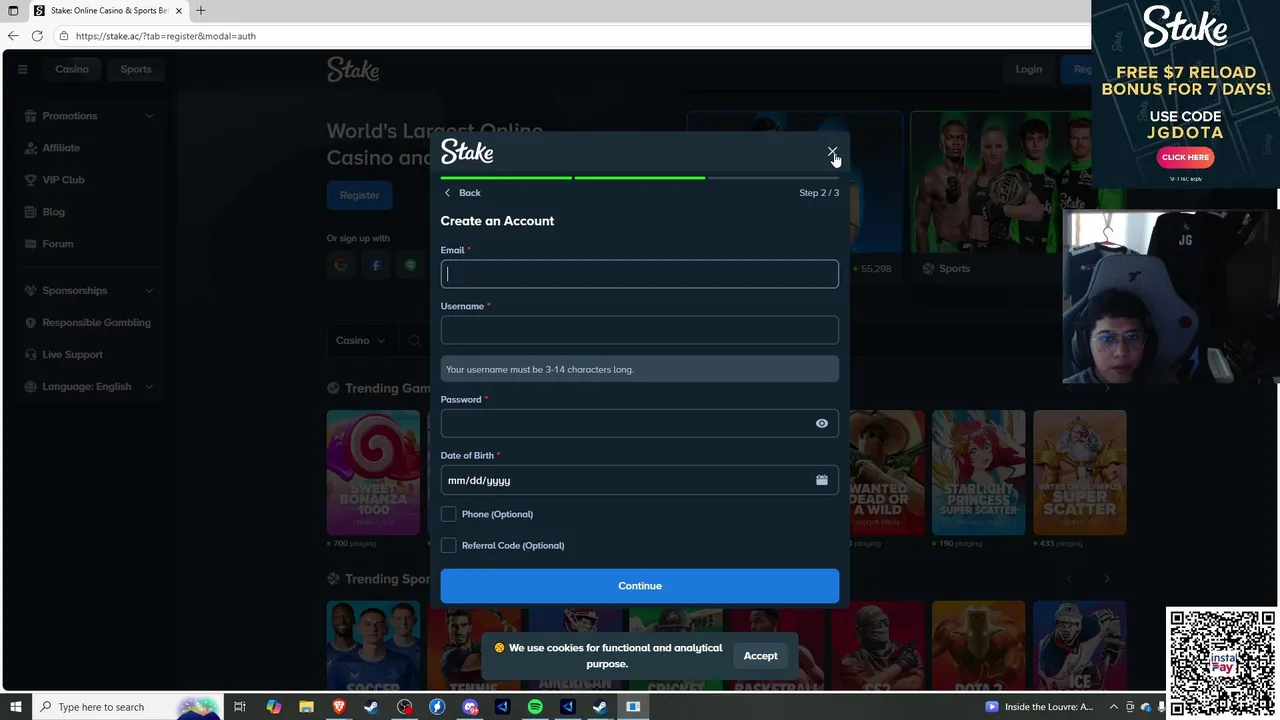Click the Login button in header
1280x720 pixels.
tap(1028, 69)
